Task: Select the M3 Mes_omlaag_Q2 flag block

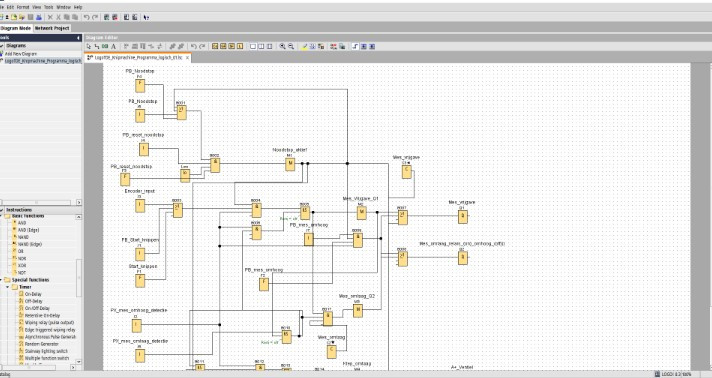Action: click(358, 310)
